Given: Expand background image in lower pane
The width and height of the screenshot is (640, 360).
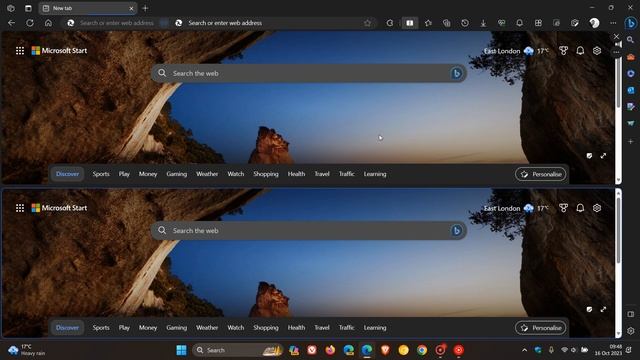Looking at the screenshot, I should [603, 309].
